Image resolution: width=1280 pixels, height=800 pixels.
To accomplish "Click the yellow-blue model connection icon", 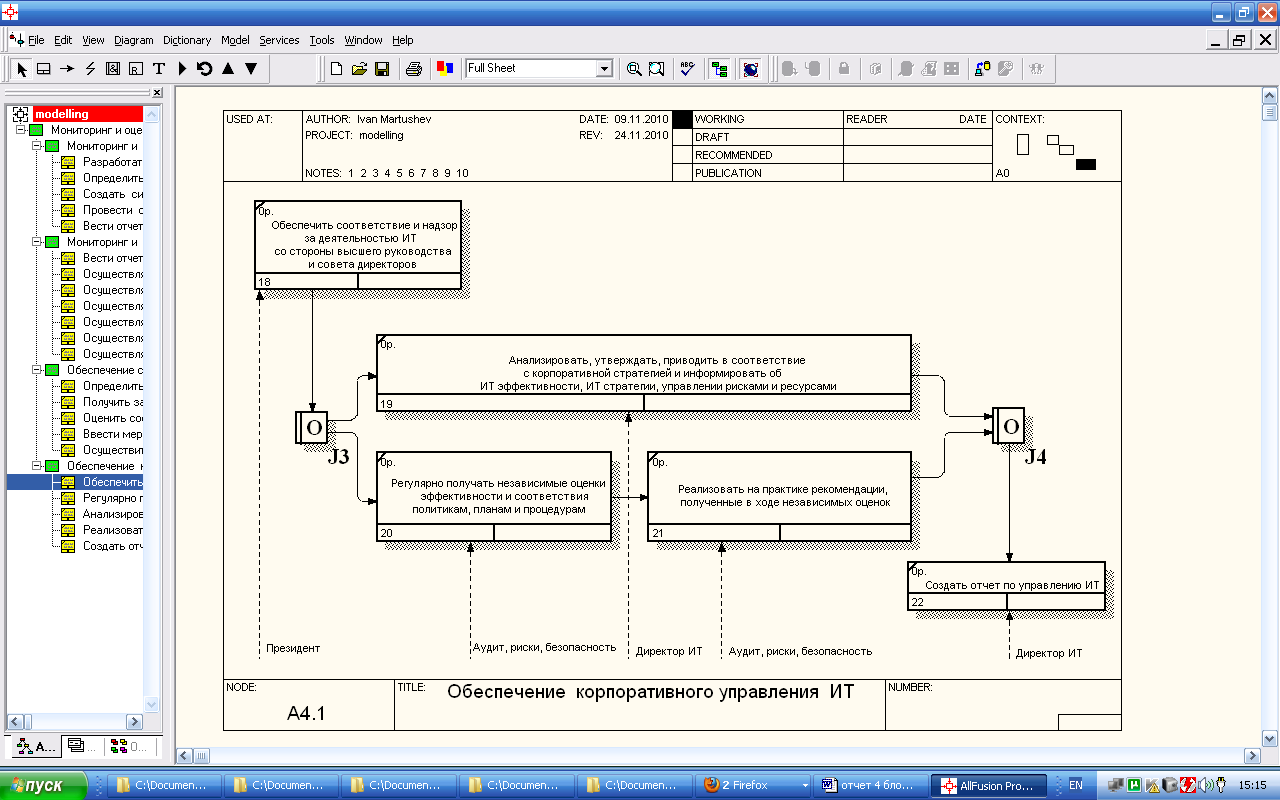I will [x=982, y=69].
